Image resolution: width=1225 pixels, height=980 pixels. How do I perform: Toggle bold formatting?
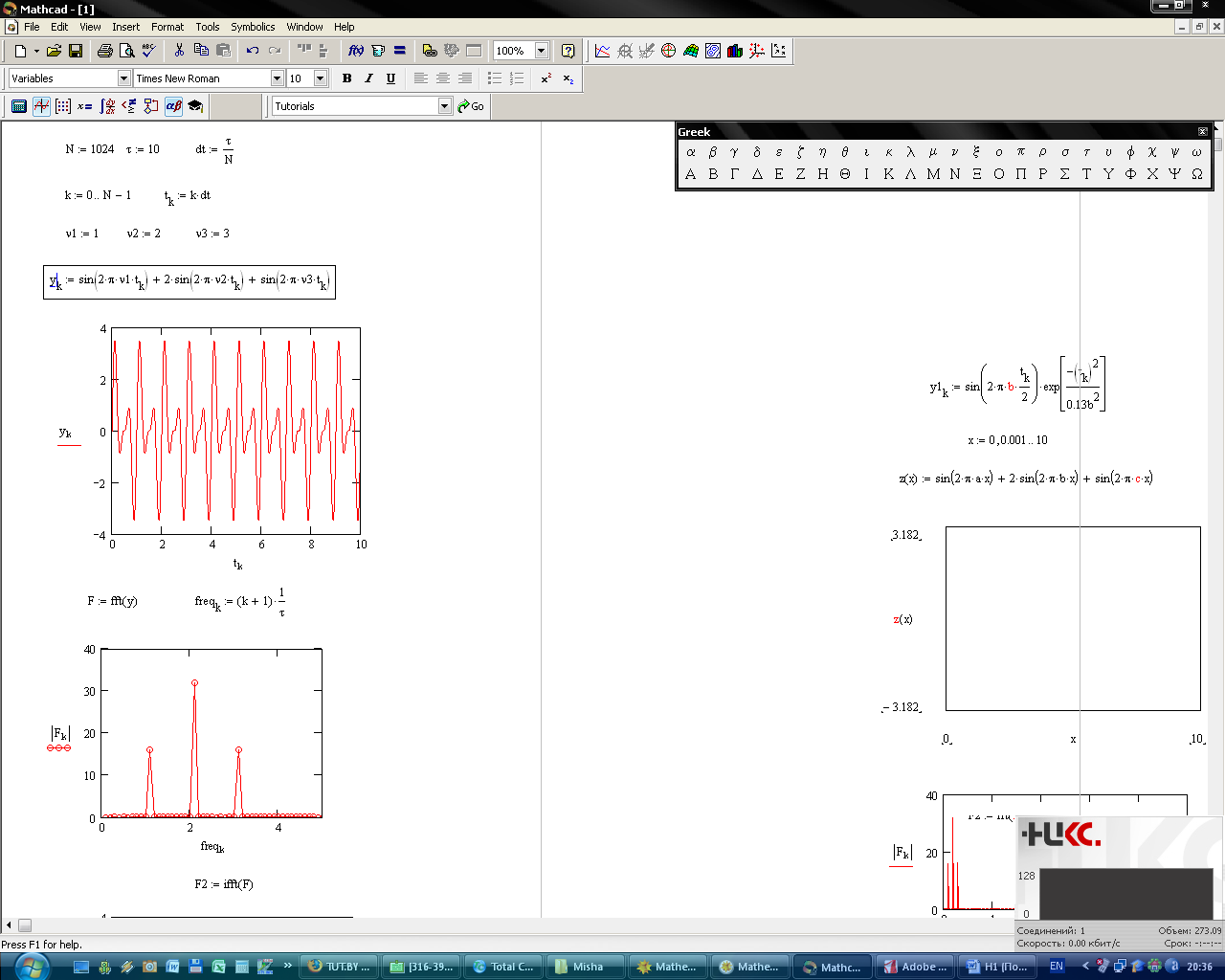point(346,78)
